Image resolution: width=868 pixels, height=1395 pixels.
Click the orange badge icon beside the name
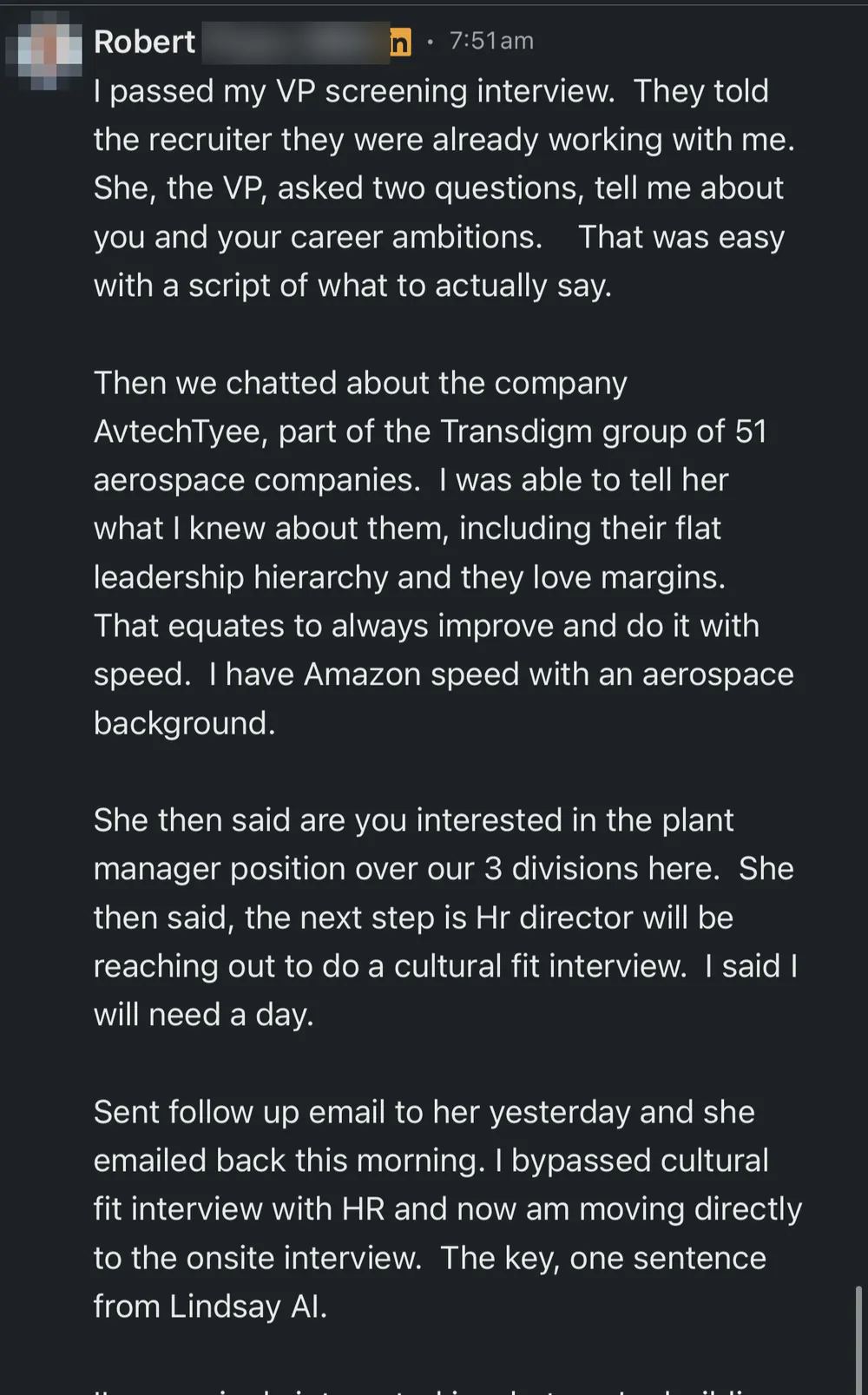tap(400, 42)
